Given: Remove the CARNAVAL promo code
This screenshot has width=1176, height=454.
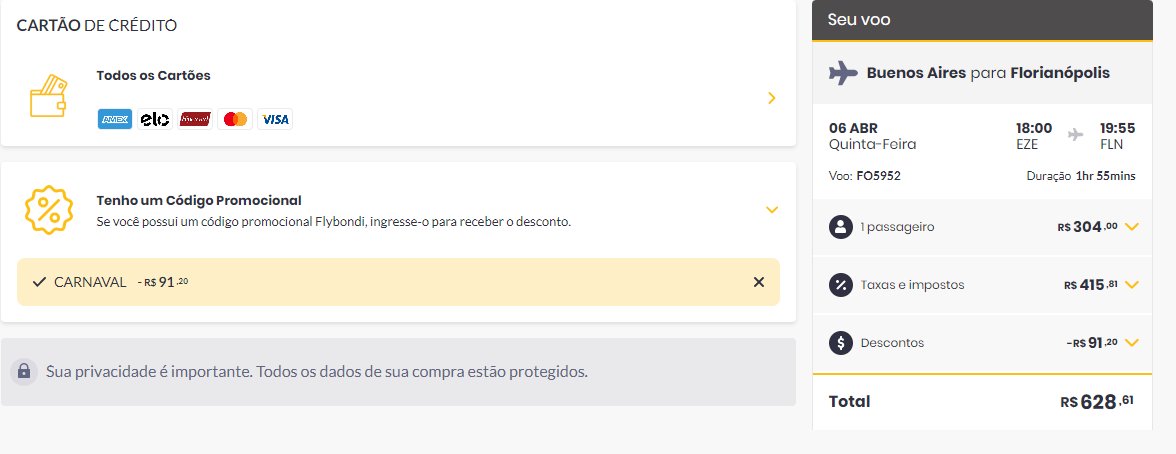Looking at the screenshot, I should (x=758, y=282).
